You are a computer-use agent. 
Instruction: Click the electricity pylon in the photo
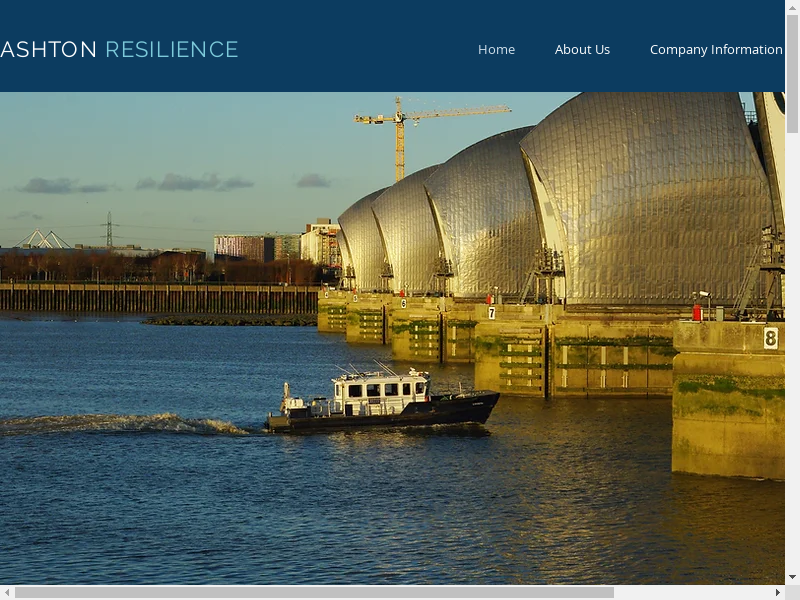[109, 229]
